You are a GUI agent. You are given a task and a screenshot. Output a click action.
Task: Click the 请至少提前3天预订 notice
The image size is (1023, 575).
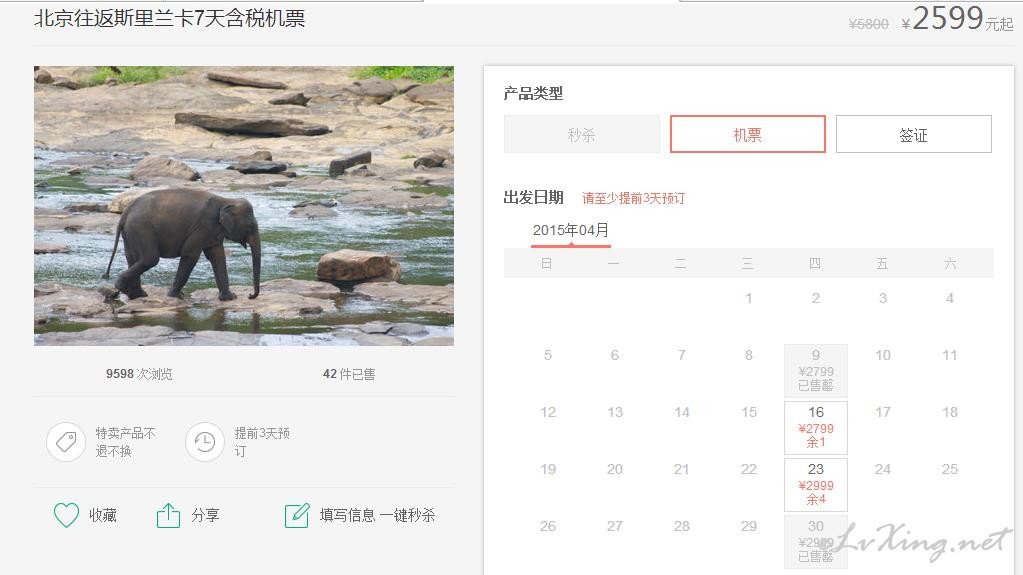[634, 198]
